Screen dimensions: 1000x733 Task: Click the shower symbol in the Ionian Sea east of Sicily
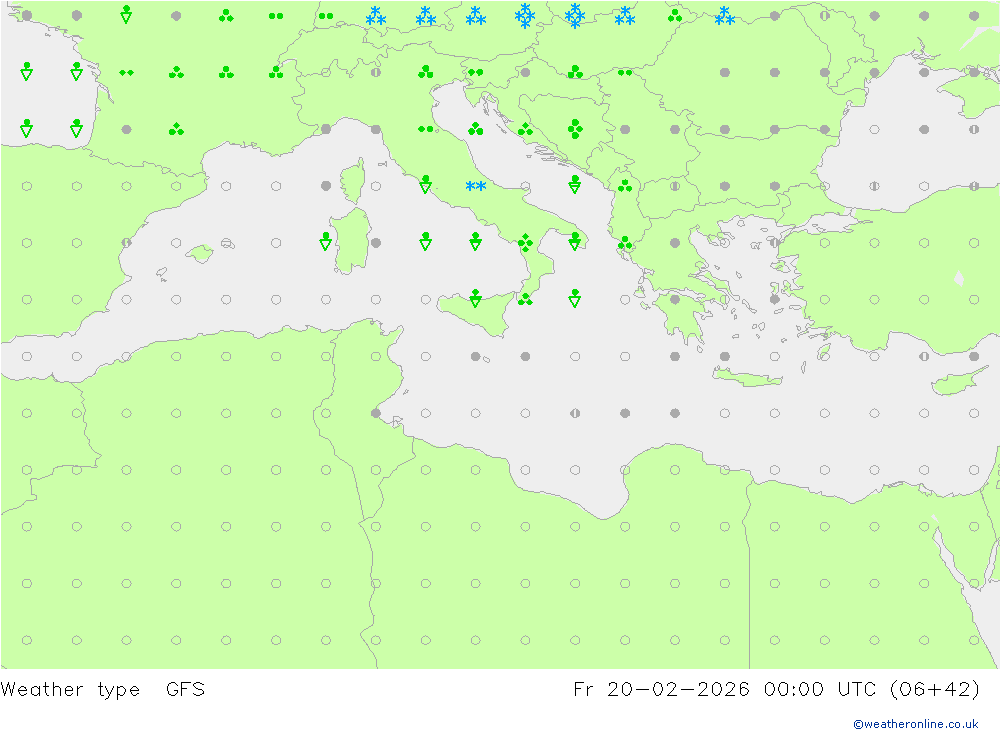[575, 298]
